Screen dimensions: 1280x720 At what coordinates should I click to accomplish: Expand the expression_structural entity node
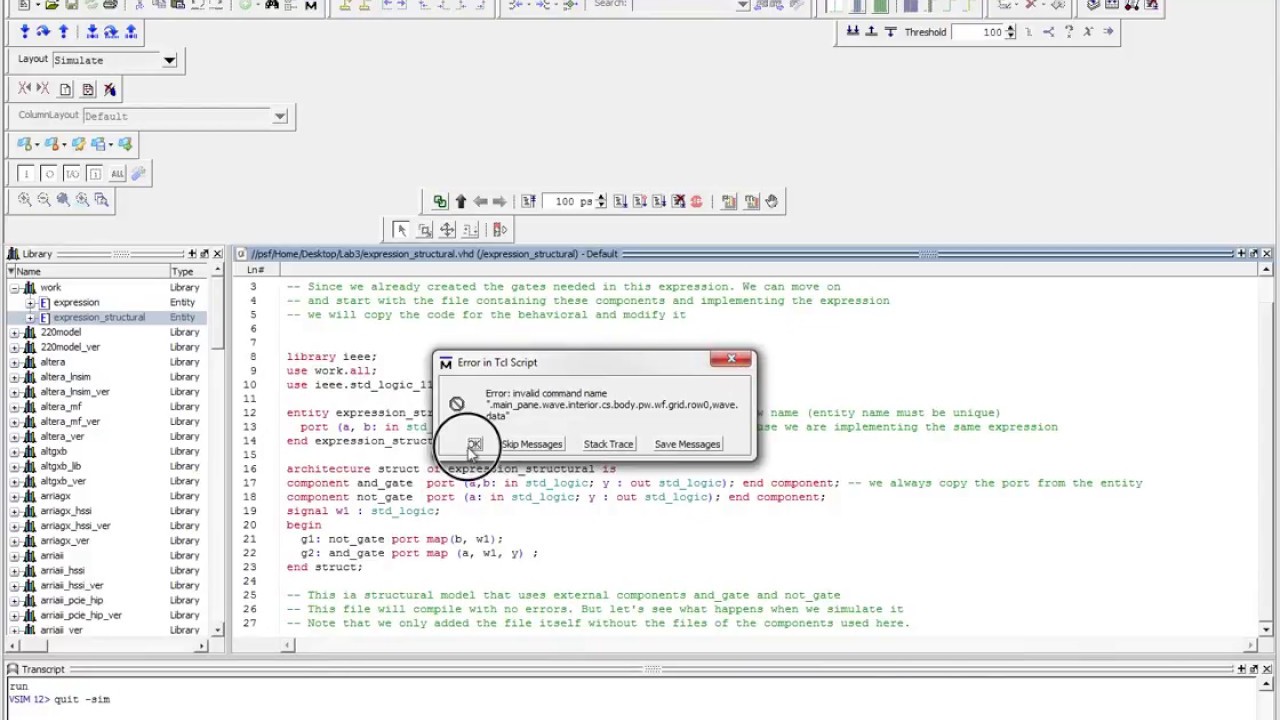click(x=31, y=318)
